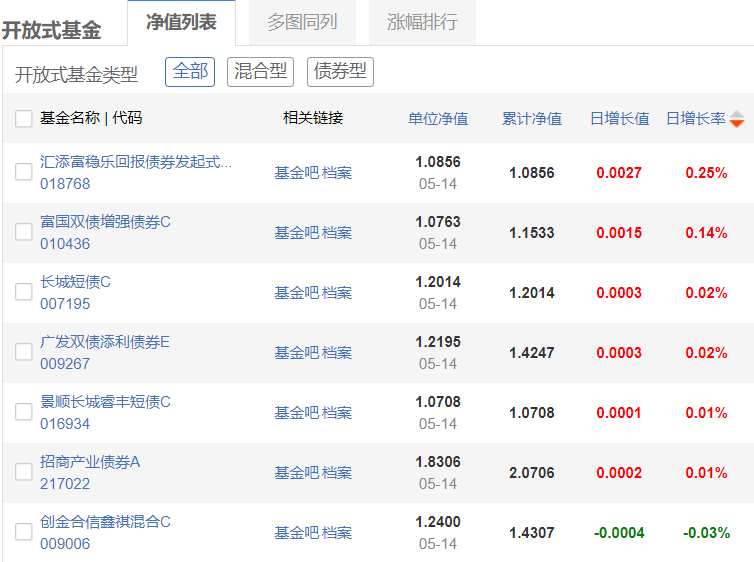Open fund code 016934 link
Screen dimensions: 754x562
65,424
